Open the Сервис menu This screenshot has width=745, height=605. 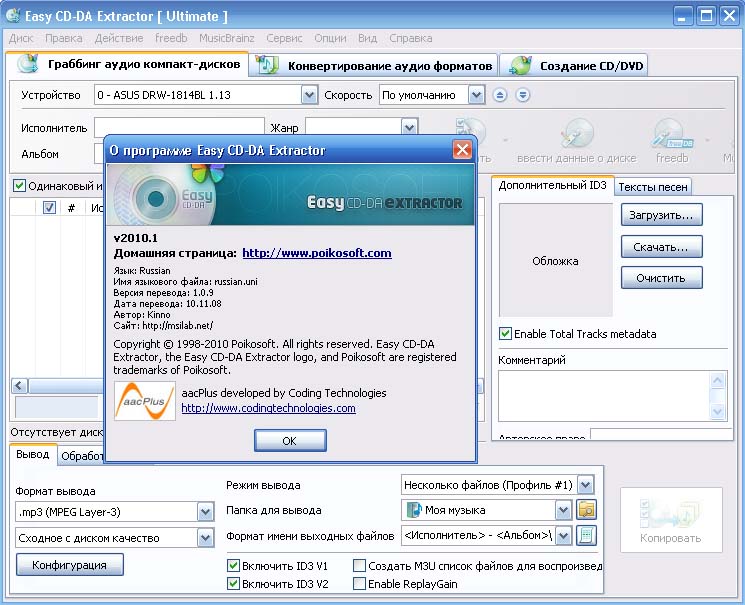pyautogui.click(x=285, y=38)
